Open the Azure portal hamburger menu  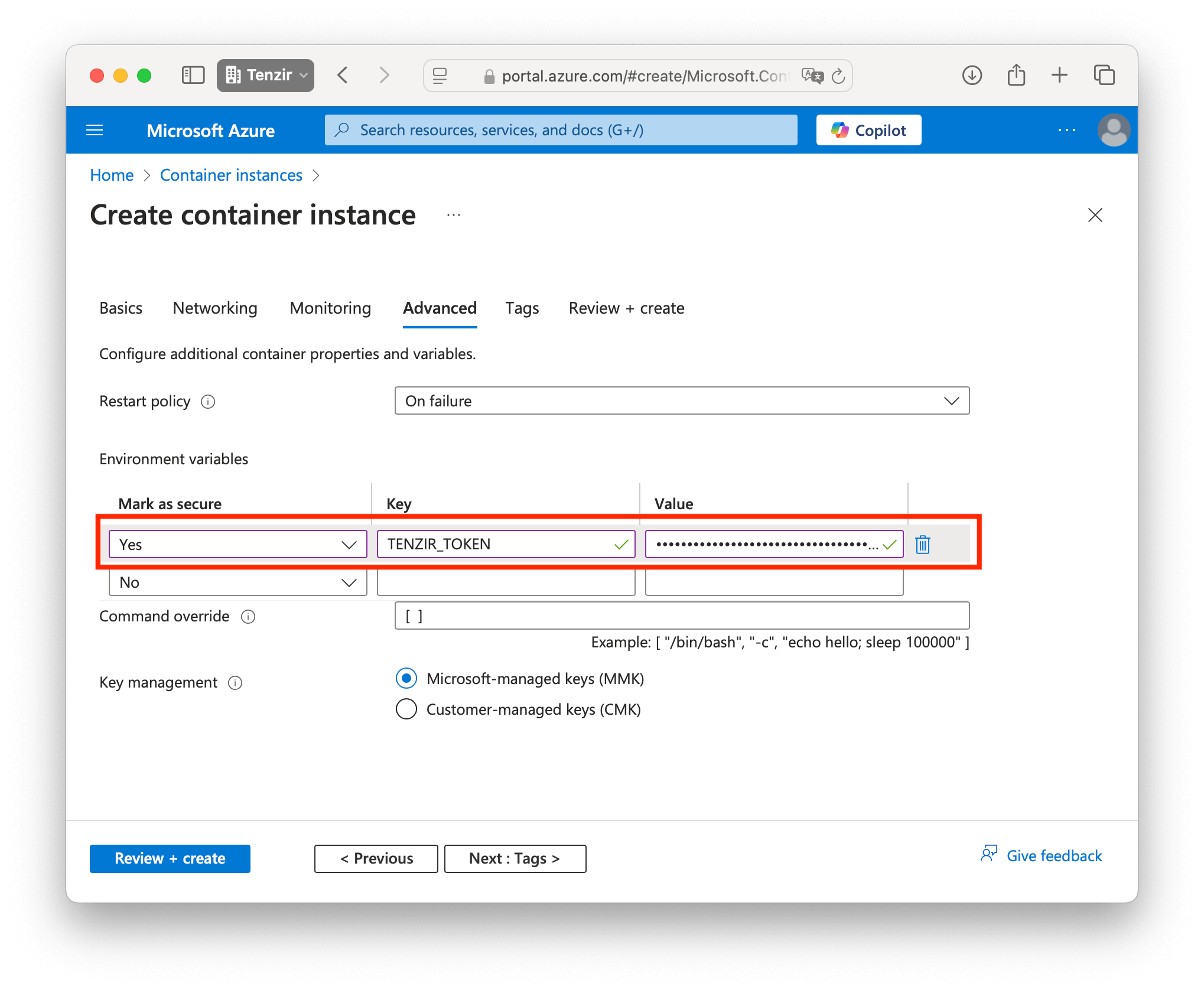[95, 130]
